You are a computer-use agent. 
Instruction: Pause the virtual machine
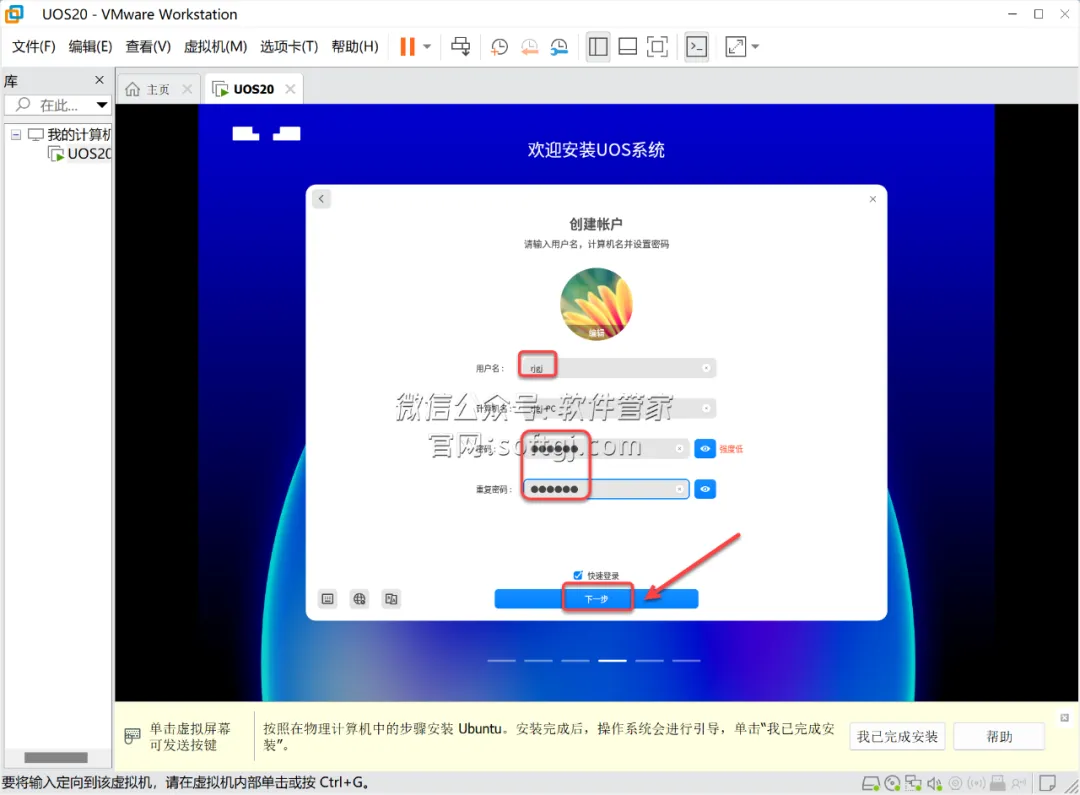pos(407,47)
